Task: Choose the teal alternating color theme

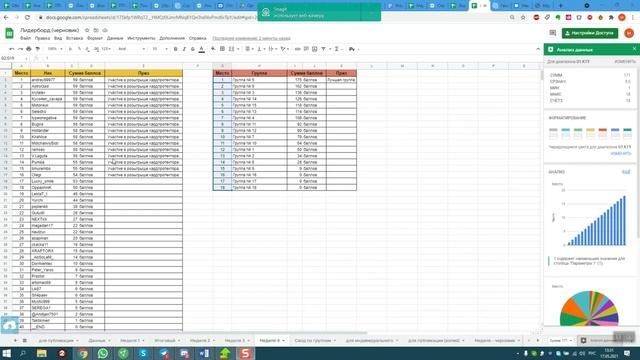Action: click(565, 133)
